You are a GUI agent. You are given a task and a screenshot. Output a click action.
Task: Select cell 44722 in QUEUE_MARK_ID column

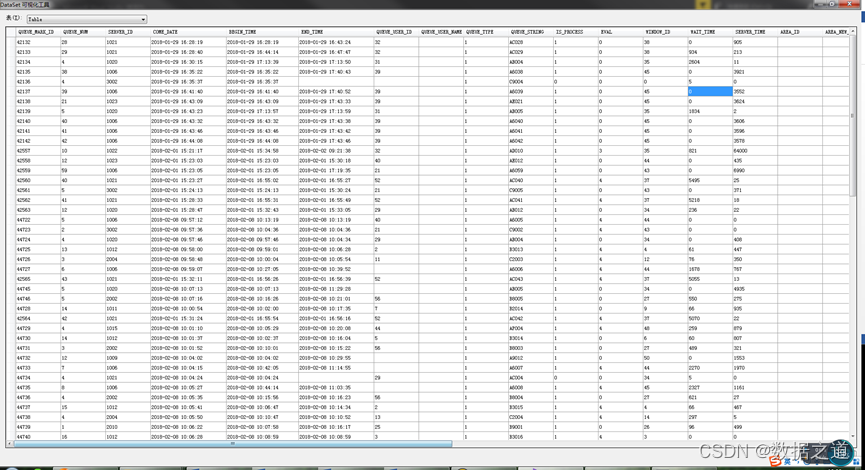point(38,220)
